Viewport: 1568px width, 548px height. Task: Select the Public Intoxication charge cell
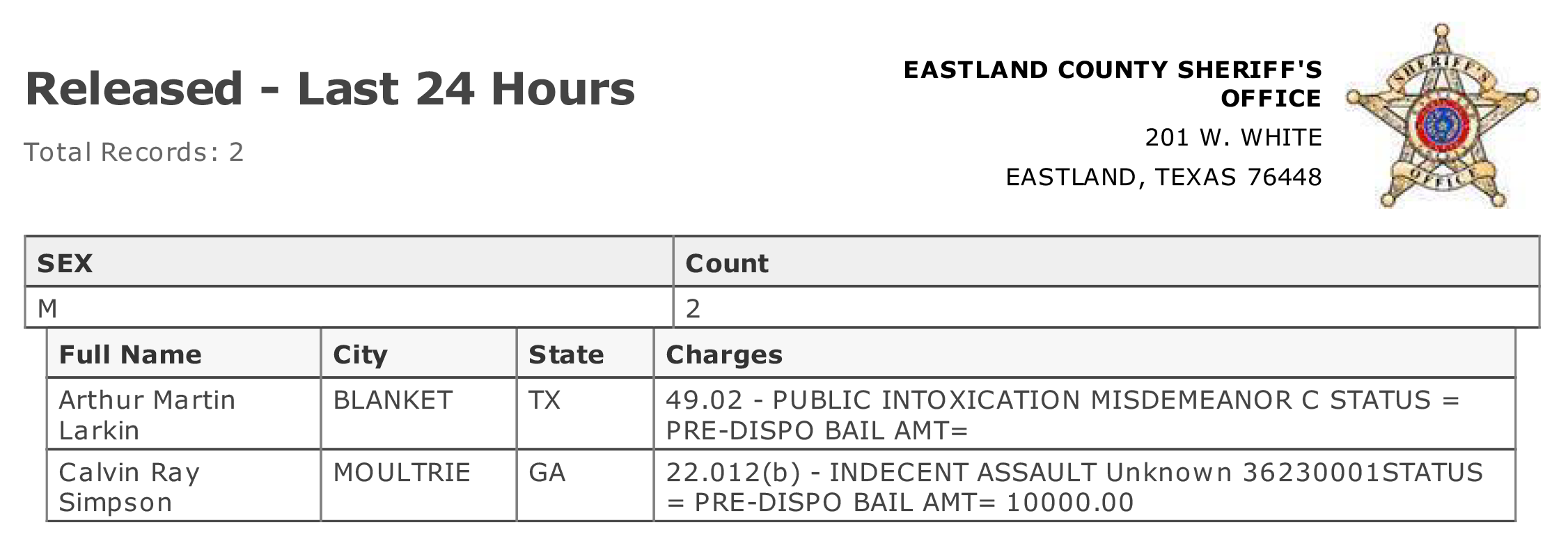1085,414
